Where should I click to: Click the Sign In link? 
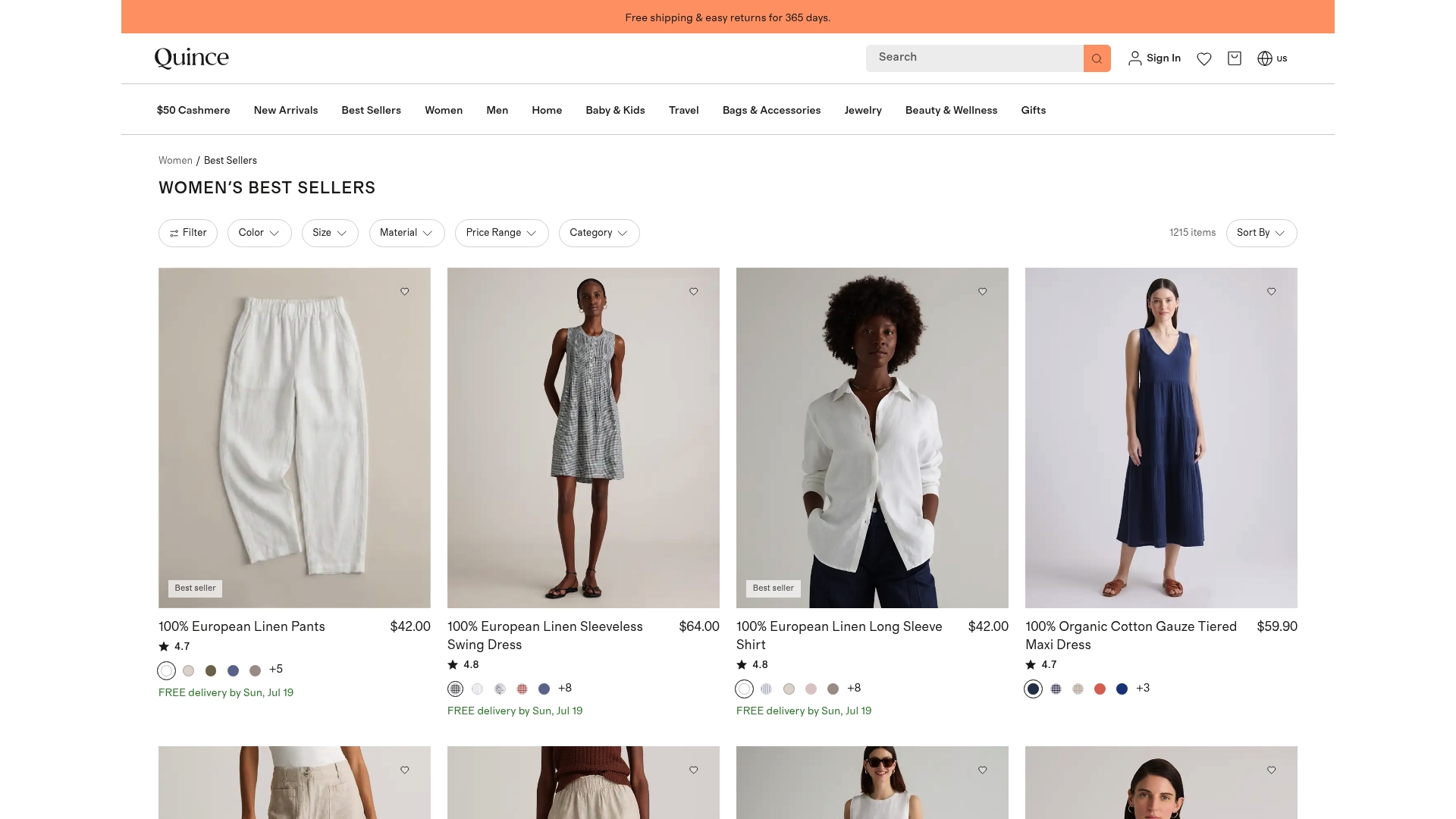click(1163, 58)
